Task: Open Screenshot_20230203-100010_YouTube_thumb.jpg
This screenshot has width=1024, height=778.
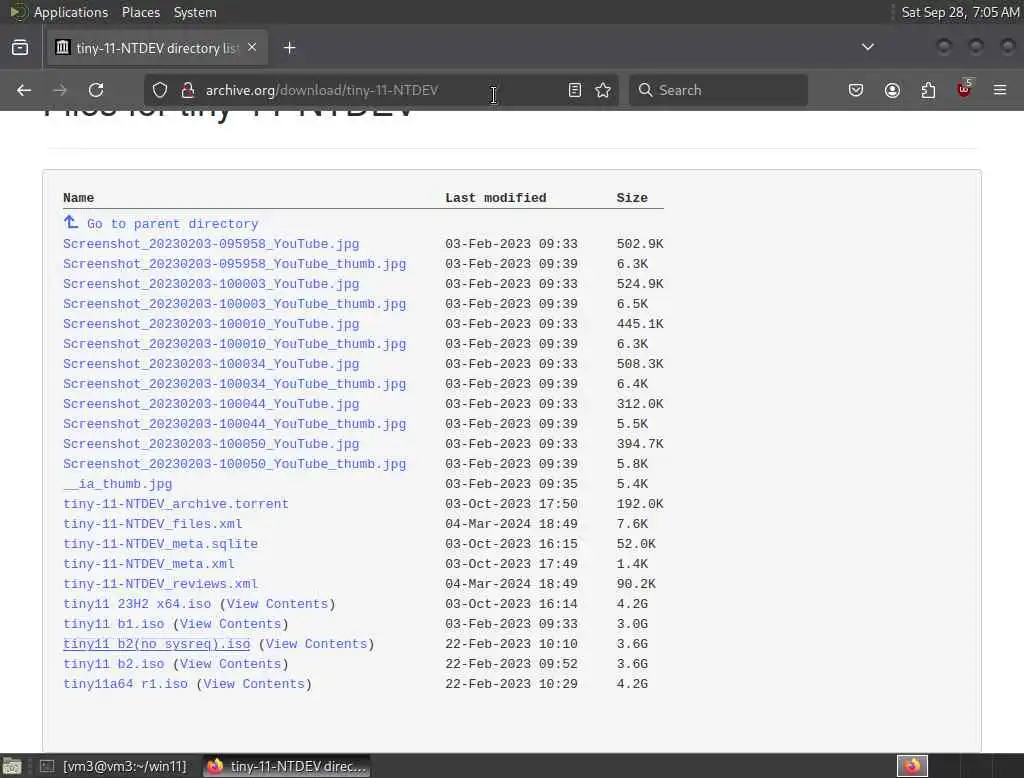Action: 234,344
